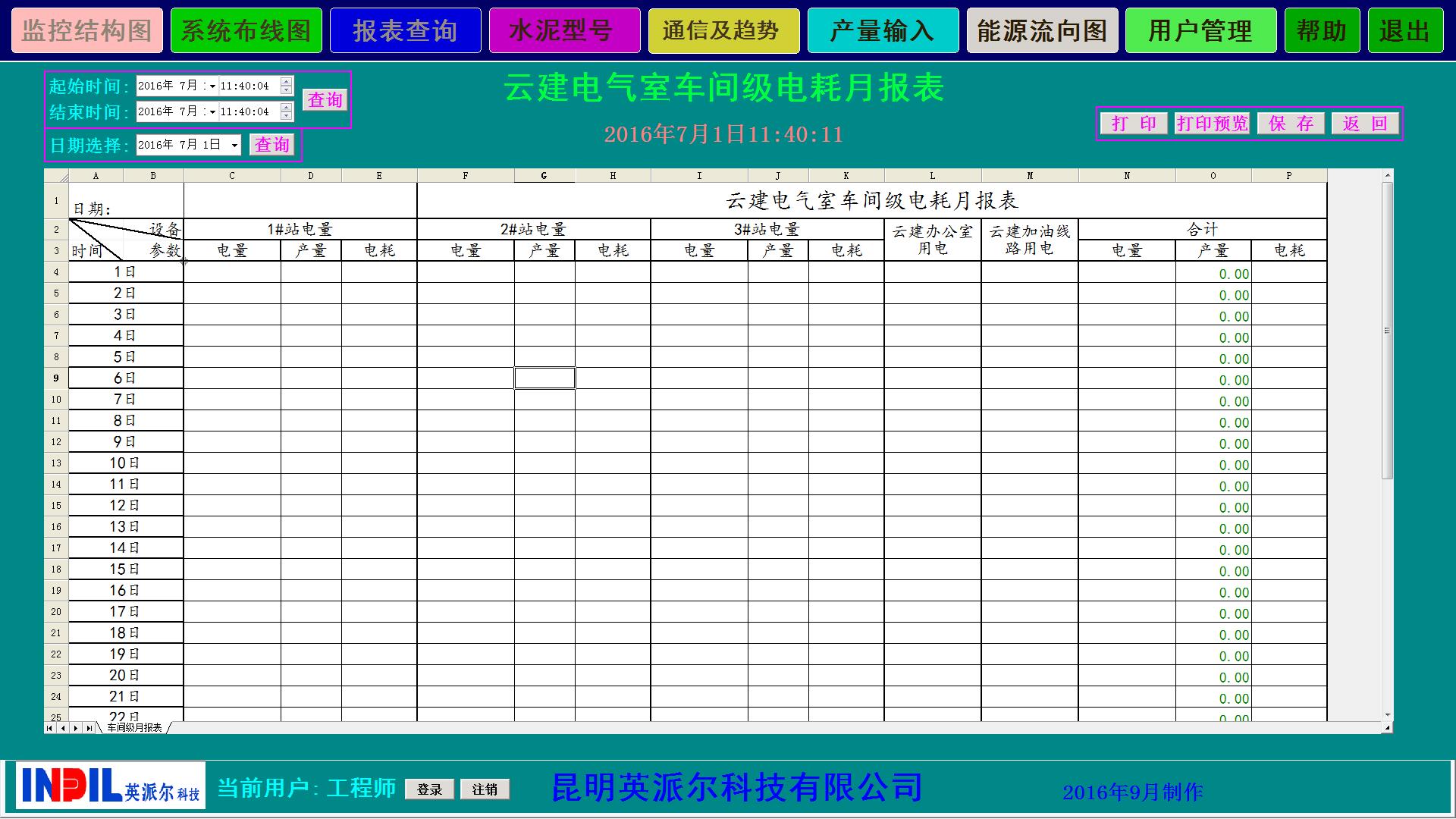Open the 报表查询 menu tab
The width and height of the screenshot is (1456, 819).
click(x=405, y=31)
